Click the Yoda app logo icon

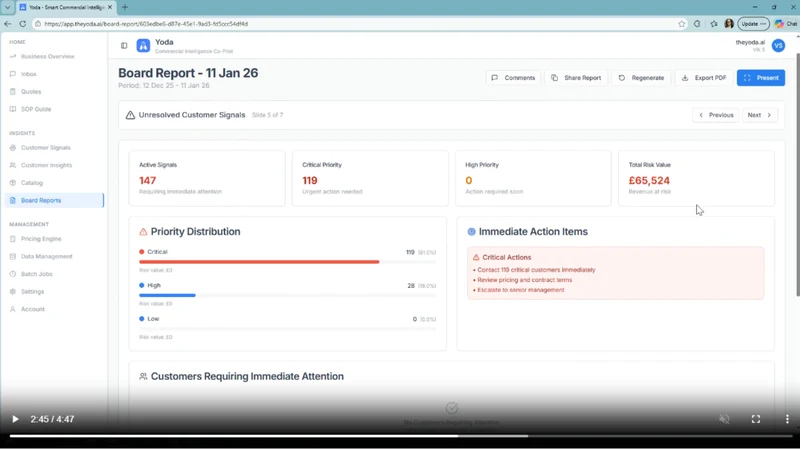(143, 46)
